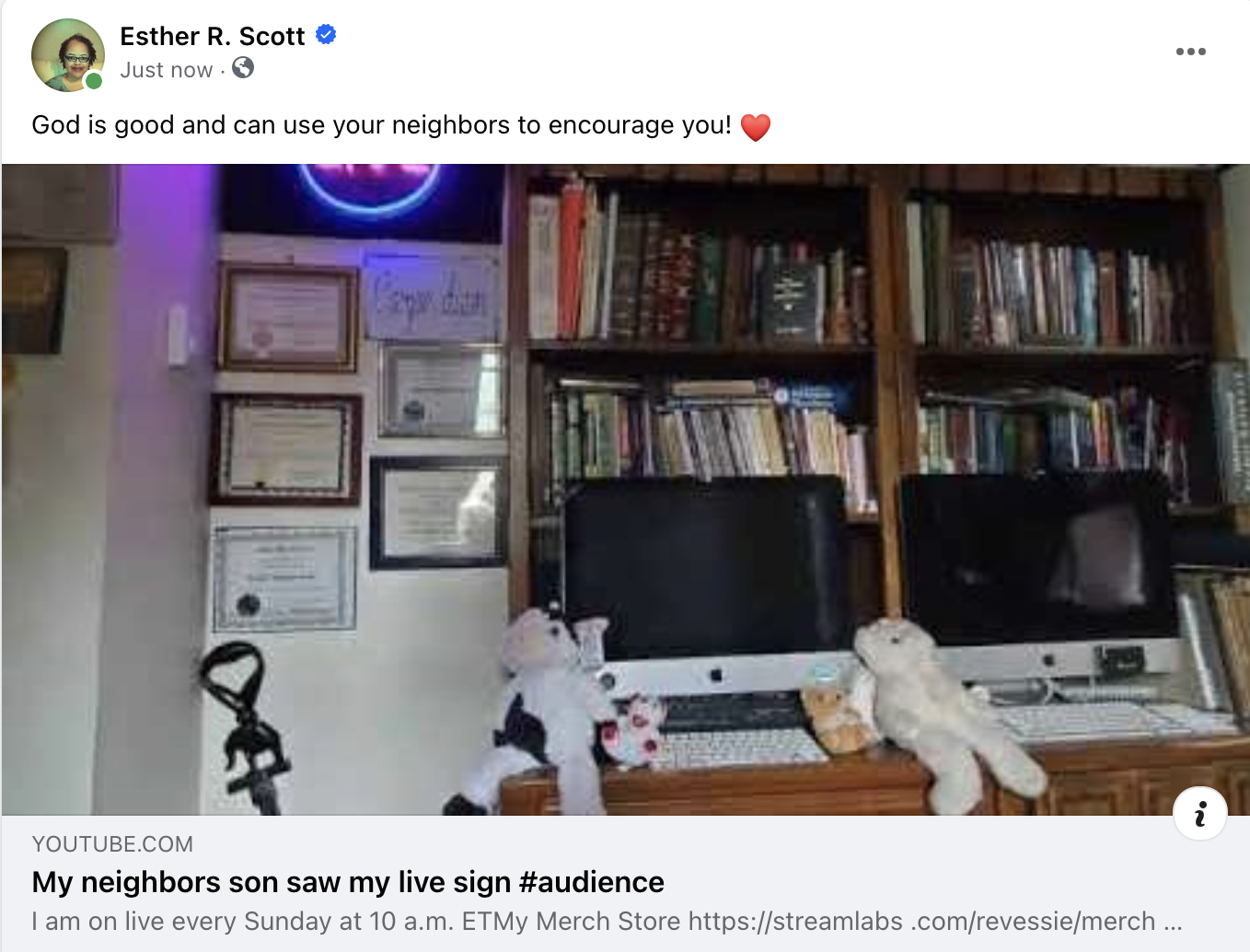
Task: Click the "God is good" post text
Action: tap(382, 125)
